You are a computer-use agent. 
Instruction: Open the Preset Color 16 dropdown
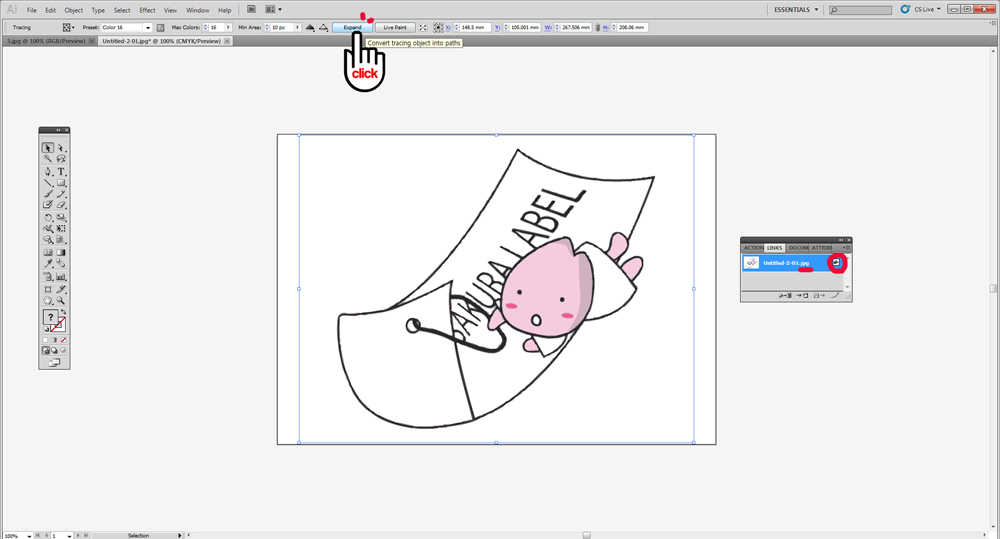[148, 27]
